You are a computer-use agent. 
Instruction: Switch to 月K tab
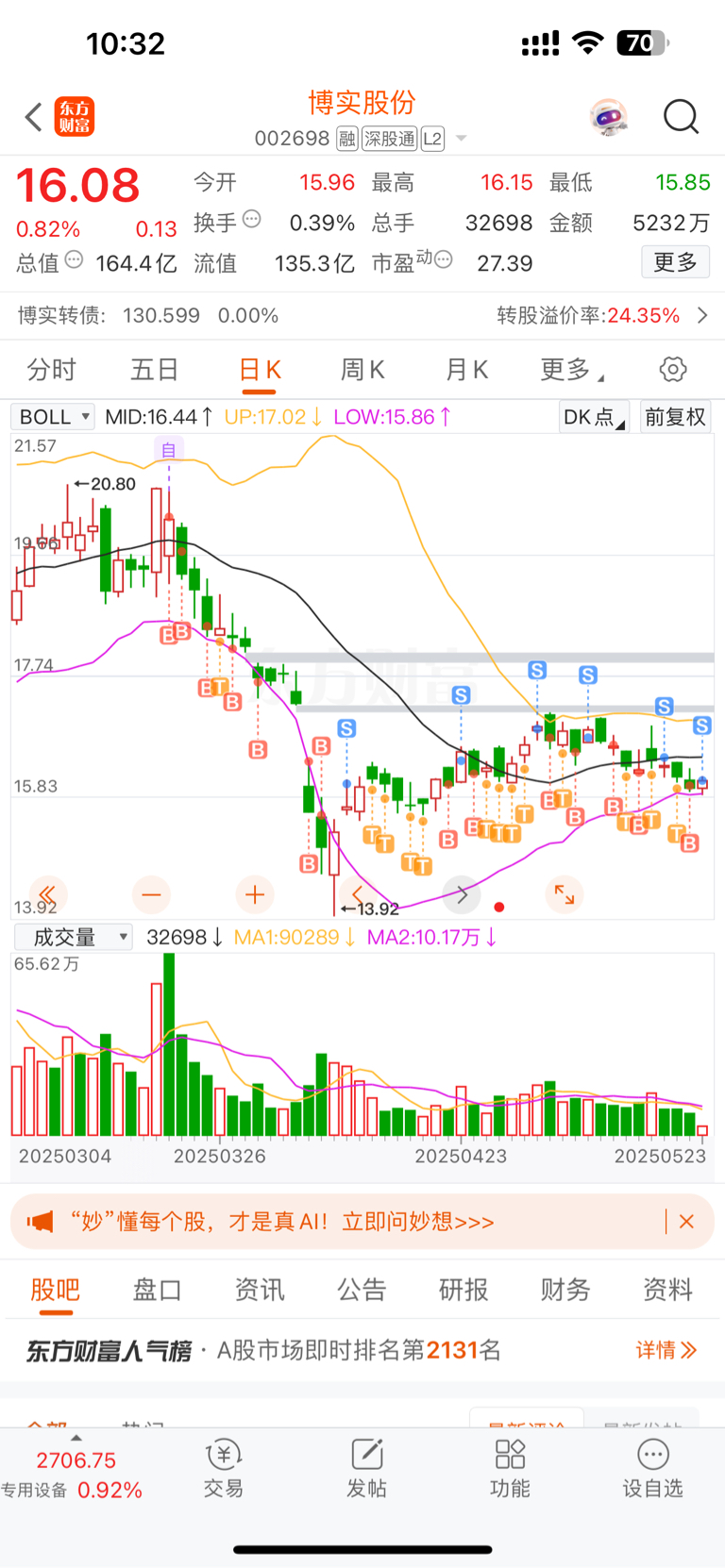point(466,370)
